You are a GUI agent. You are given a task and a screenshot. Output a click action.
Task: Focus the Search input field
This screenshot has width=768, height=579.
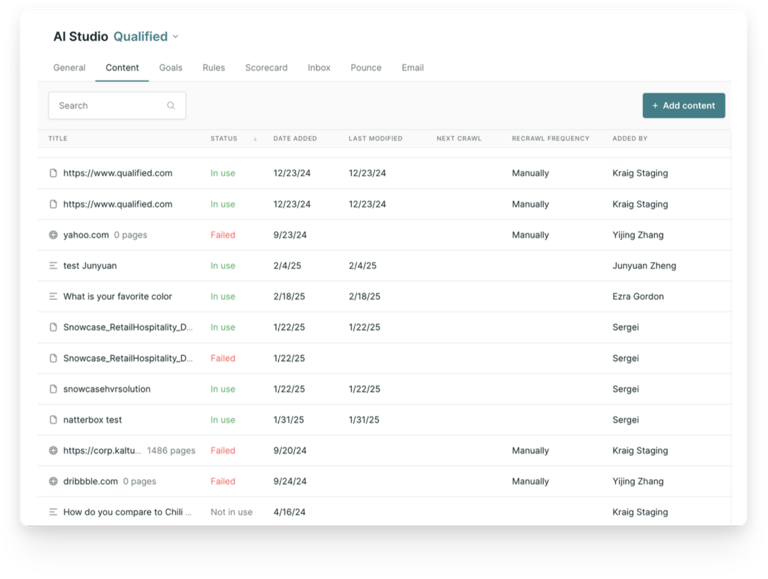pyautogui.click(x=117, y=105)
